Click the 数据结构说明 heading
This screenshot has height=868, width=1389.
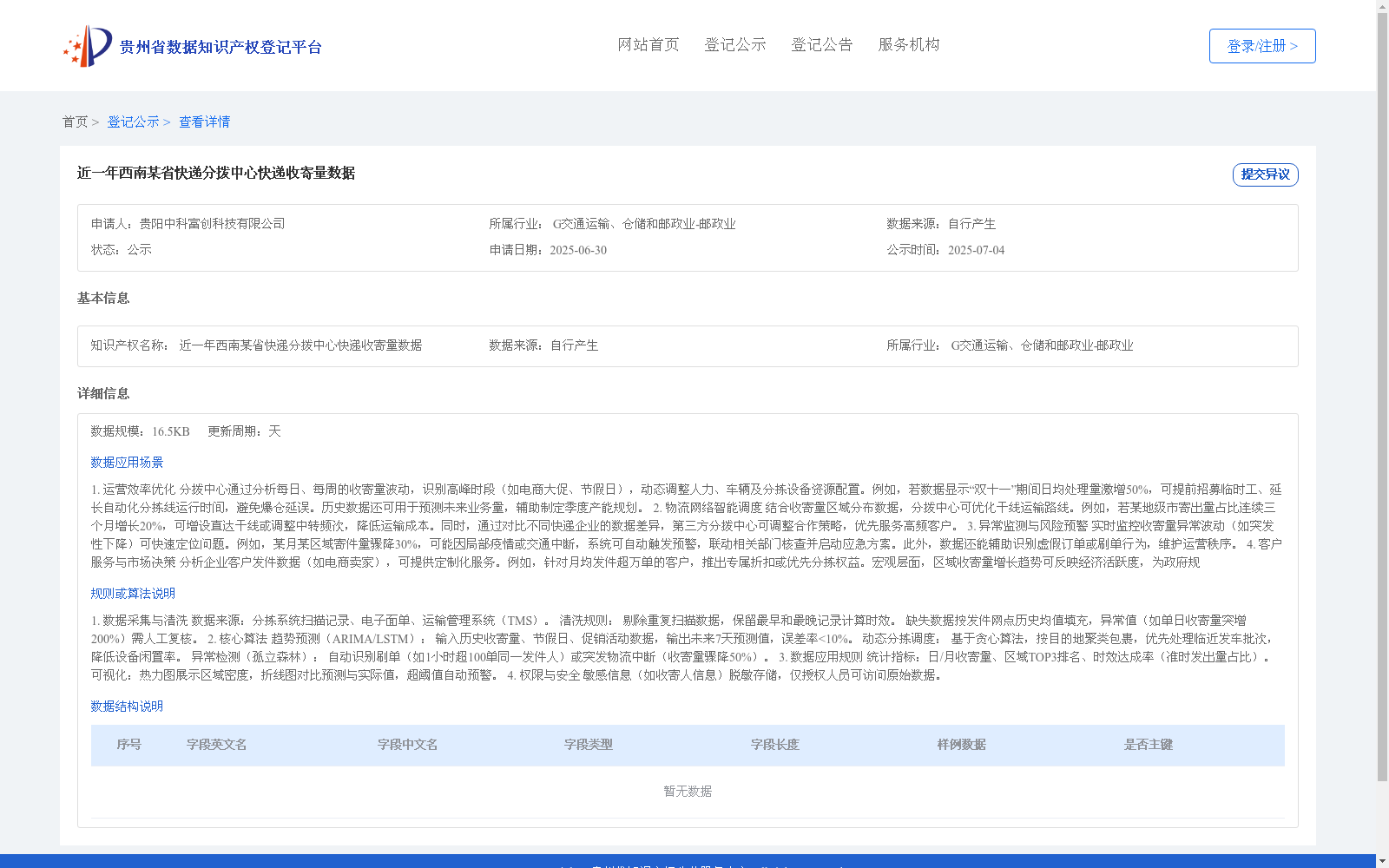[127, 707]
